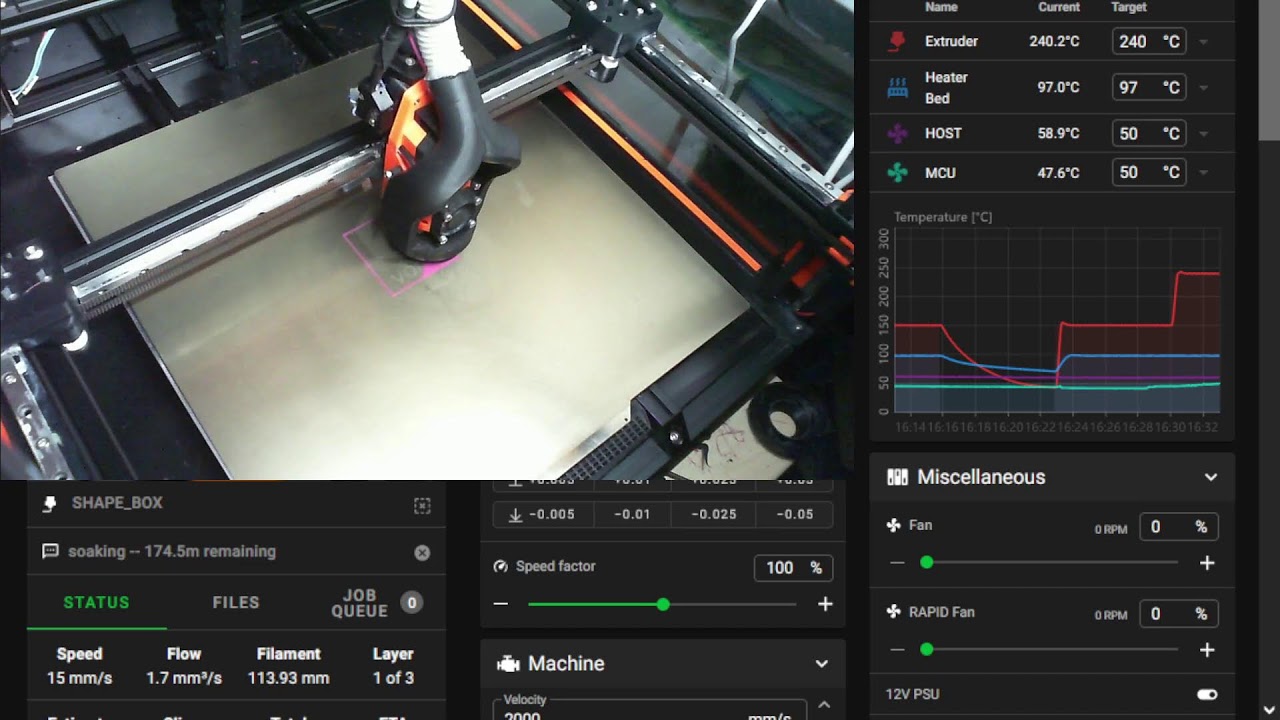Decrease Fan speed with the minus icon
Screen dimensions: 1280x720
(x=897, y=563)
